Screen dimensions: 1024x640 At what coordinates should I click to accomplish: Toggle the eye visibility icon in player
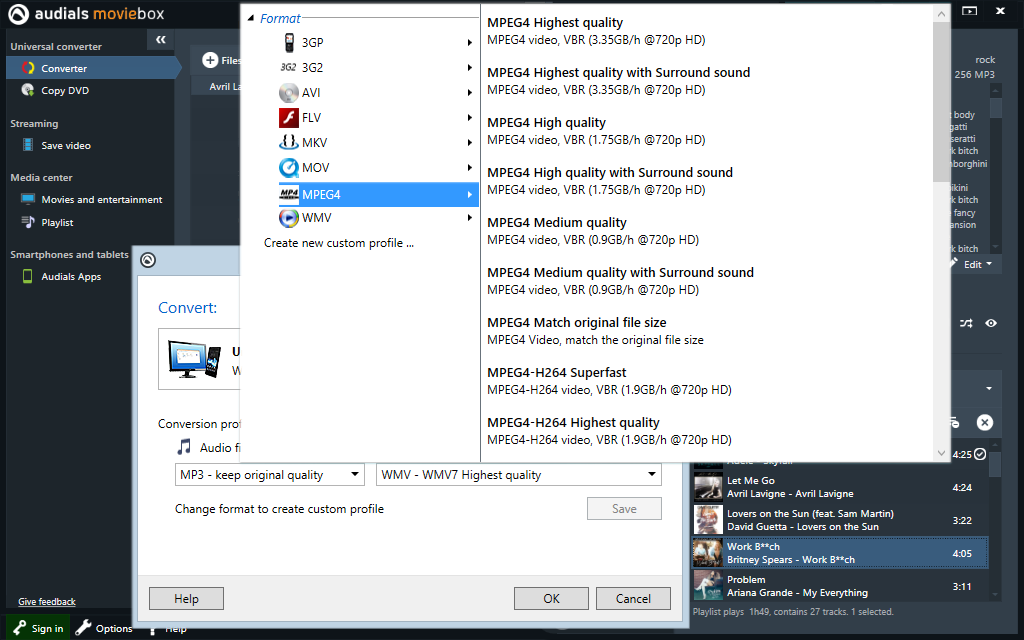[991, 323]
